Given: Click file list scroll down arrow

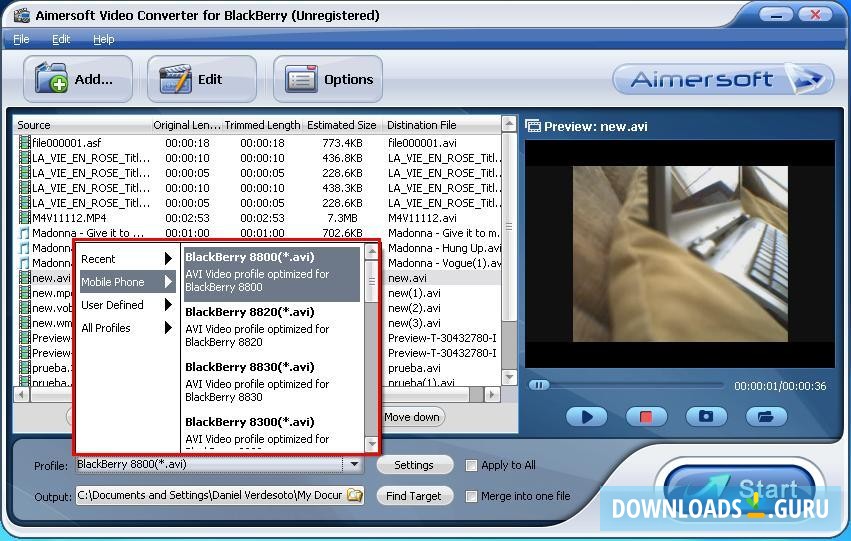Looking at the screenshot, I should click(x=509, y=377).
